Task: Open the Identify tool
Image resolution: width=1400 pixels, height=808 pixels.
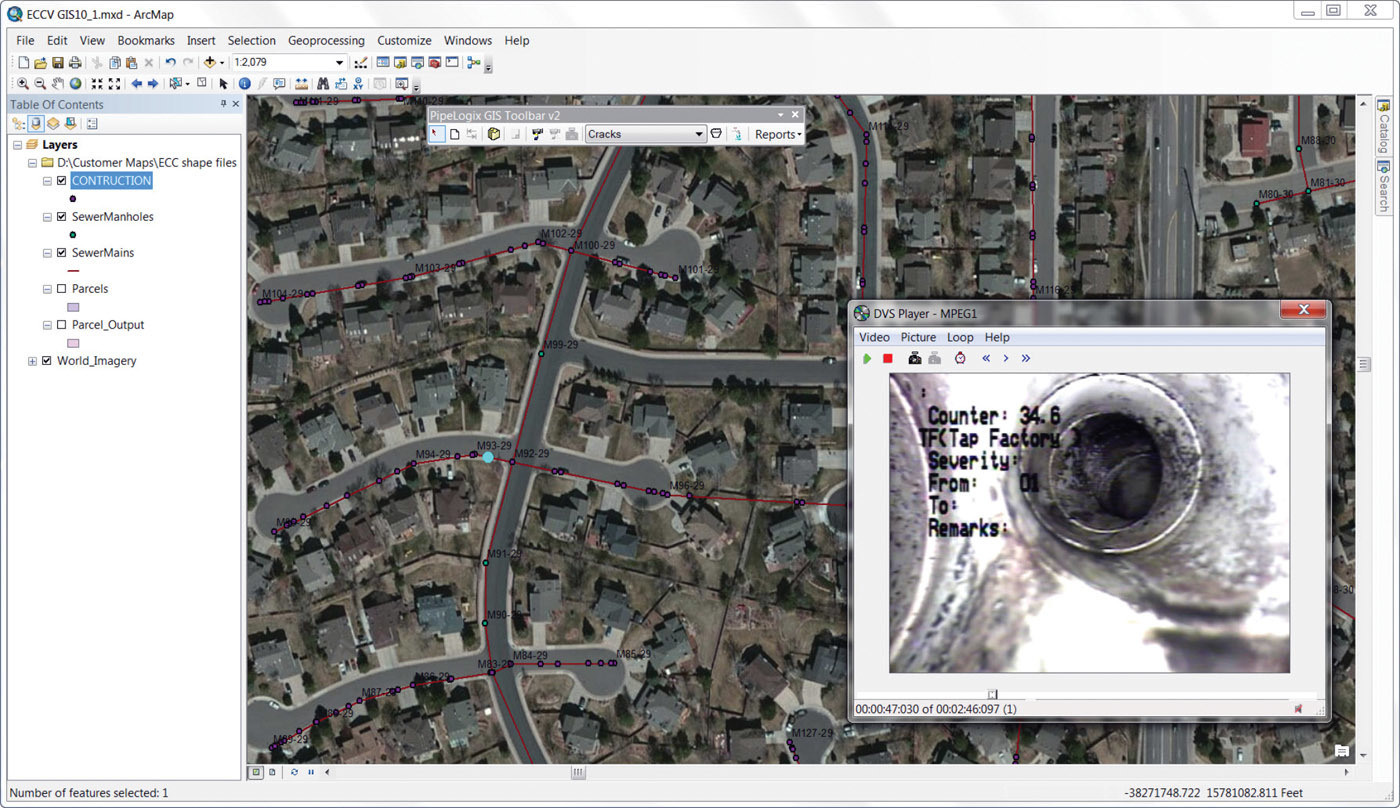Action: tap(245, 84)
